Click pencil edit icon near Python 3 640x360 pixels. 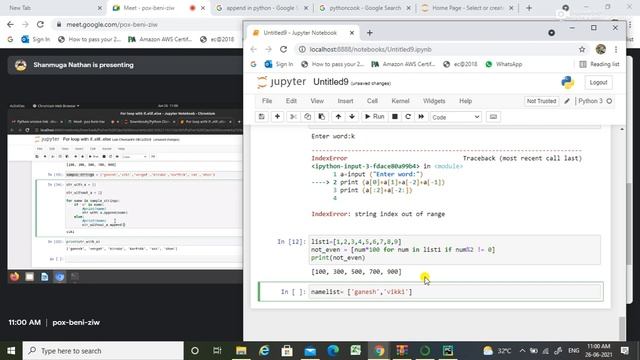click(x=567, y=101)
